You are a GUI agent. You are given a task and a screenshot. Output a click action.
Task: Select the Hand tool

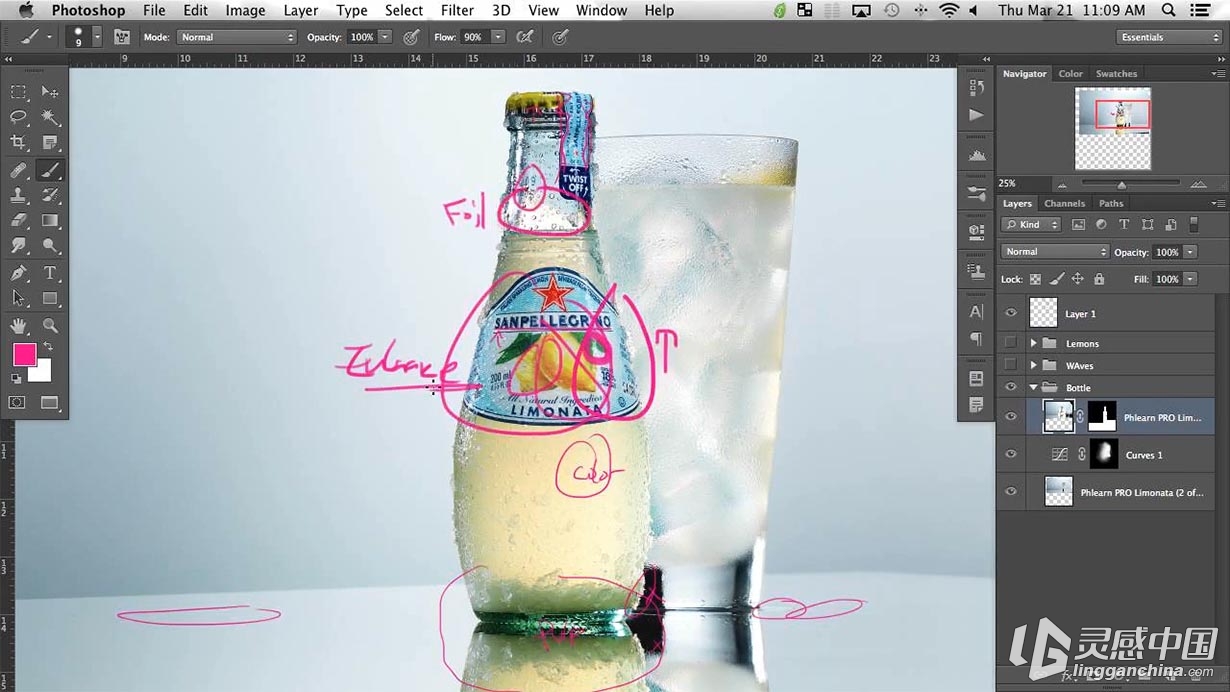(x=18, y=326)
